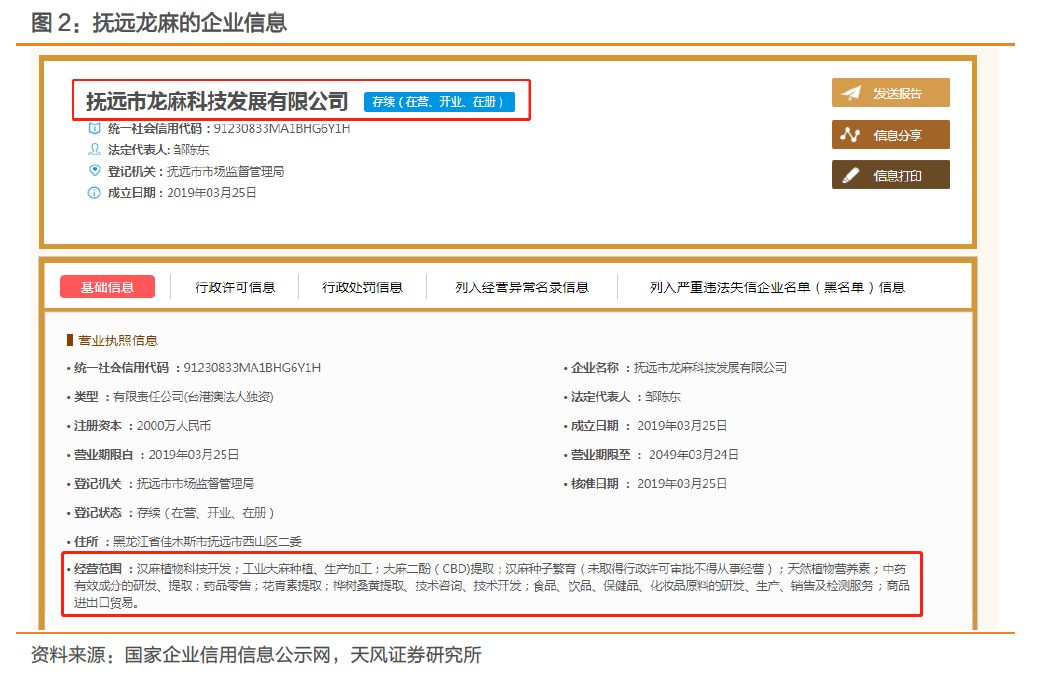Click the 注册资本 value 2000万人民币
This screenshot has height=677, width=1043.
tap(174, 426)
